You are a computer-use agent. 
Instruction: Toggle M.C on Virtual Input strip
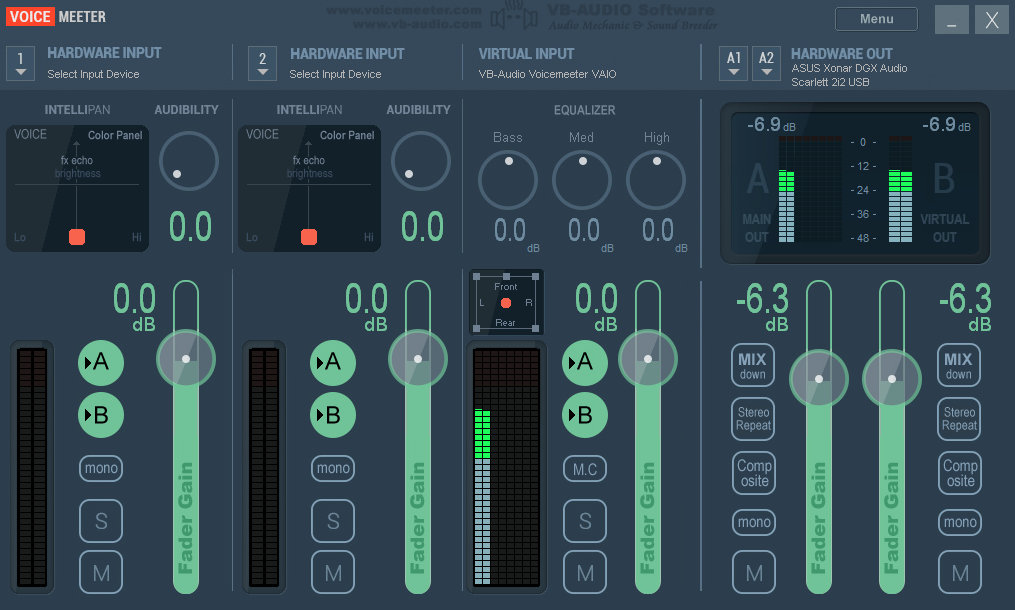585,469
